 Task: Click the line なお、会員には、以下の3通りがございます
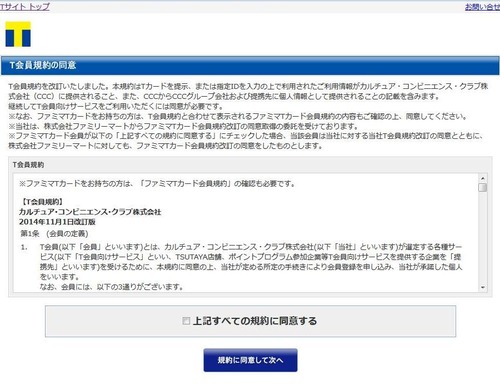(x=111, y=287)
